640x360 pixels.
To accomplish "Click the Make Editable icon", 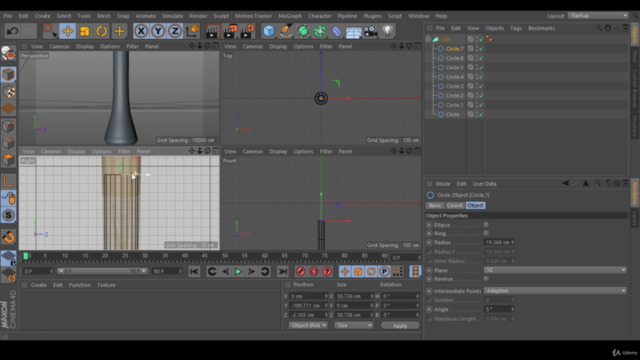I will coord(8,53).
